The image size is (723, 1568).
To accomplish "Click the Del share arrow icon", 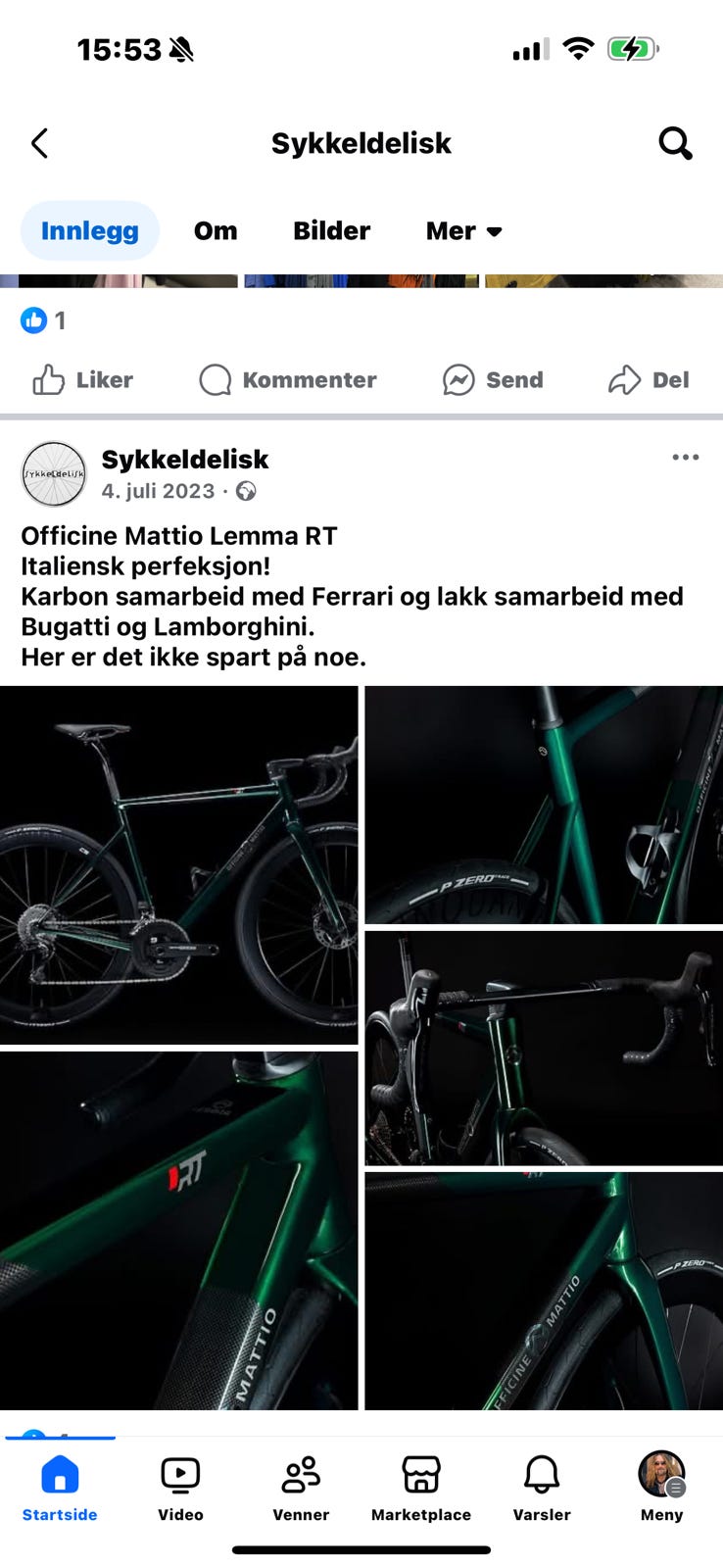I will click(x=624, y=380).
